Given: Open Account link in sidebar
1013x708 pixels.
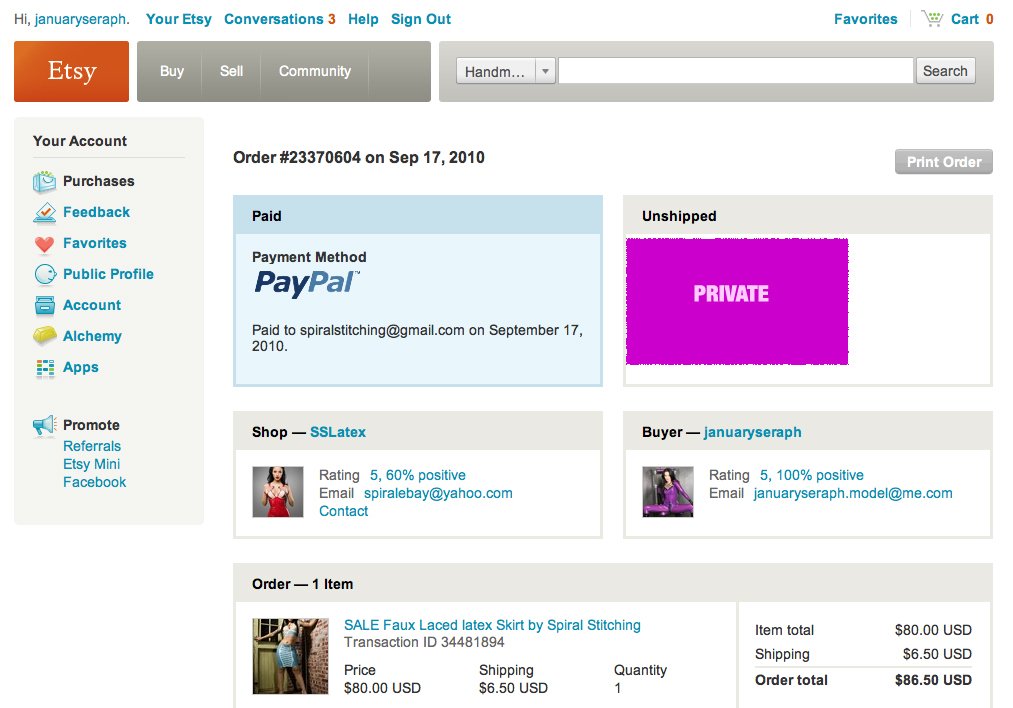Looking at the screenshot, I should coord(92,306).
